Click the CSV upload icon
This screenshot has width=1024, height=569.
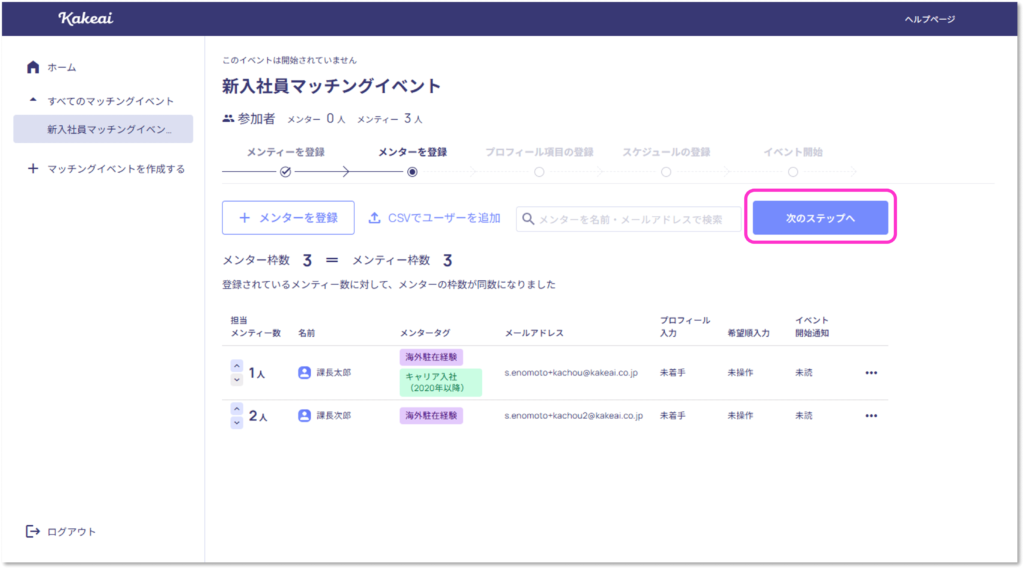coord(375,217)
